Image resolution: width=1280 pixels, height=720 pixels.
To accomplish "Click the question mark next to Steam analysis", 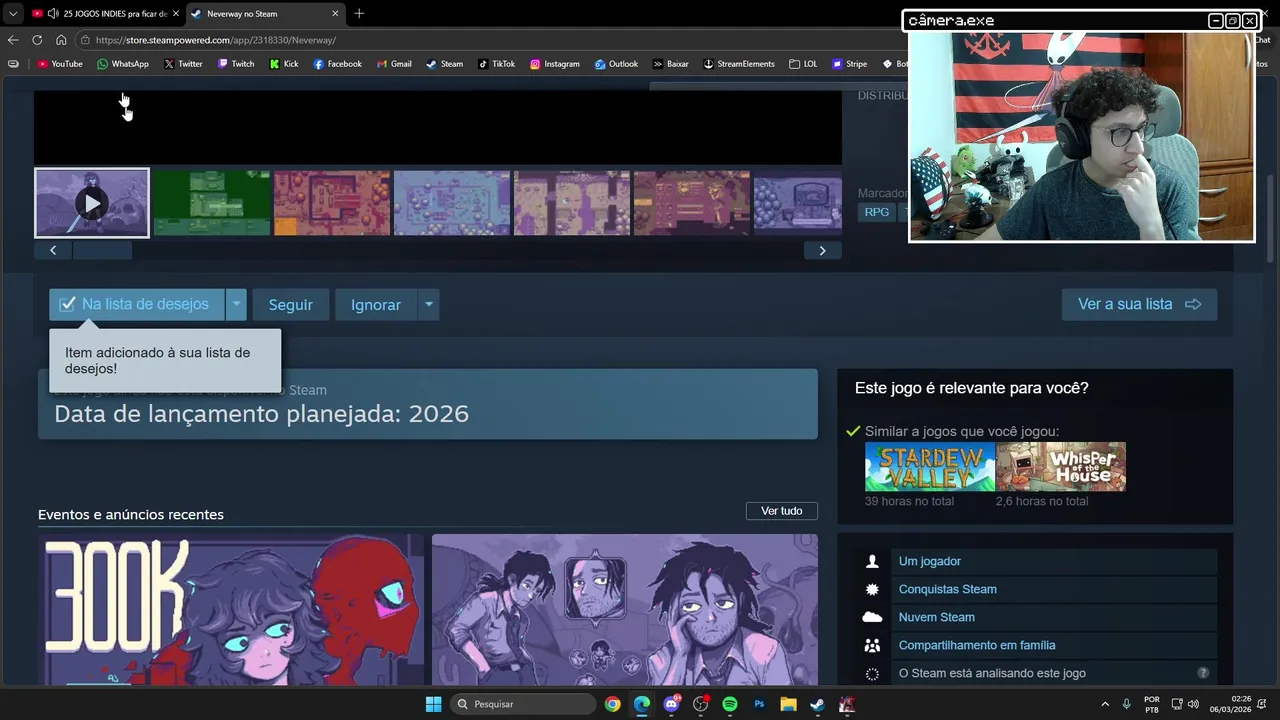I will (x=1203, y=673).
